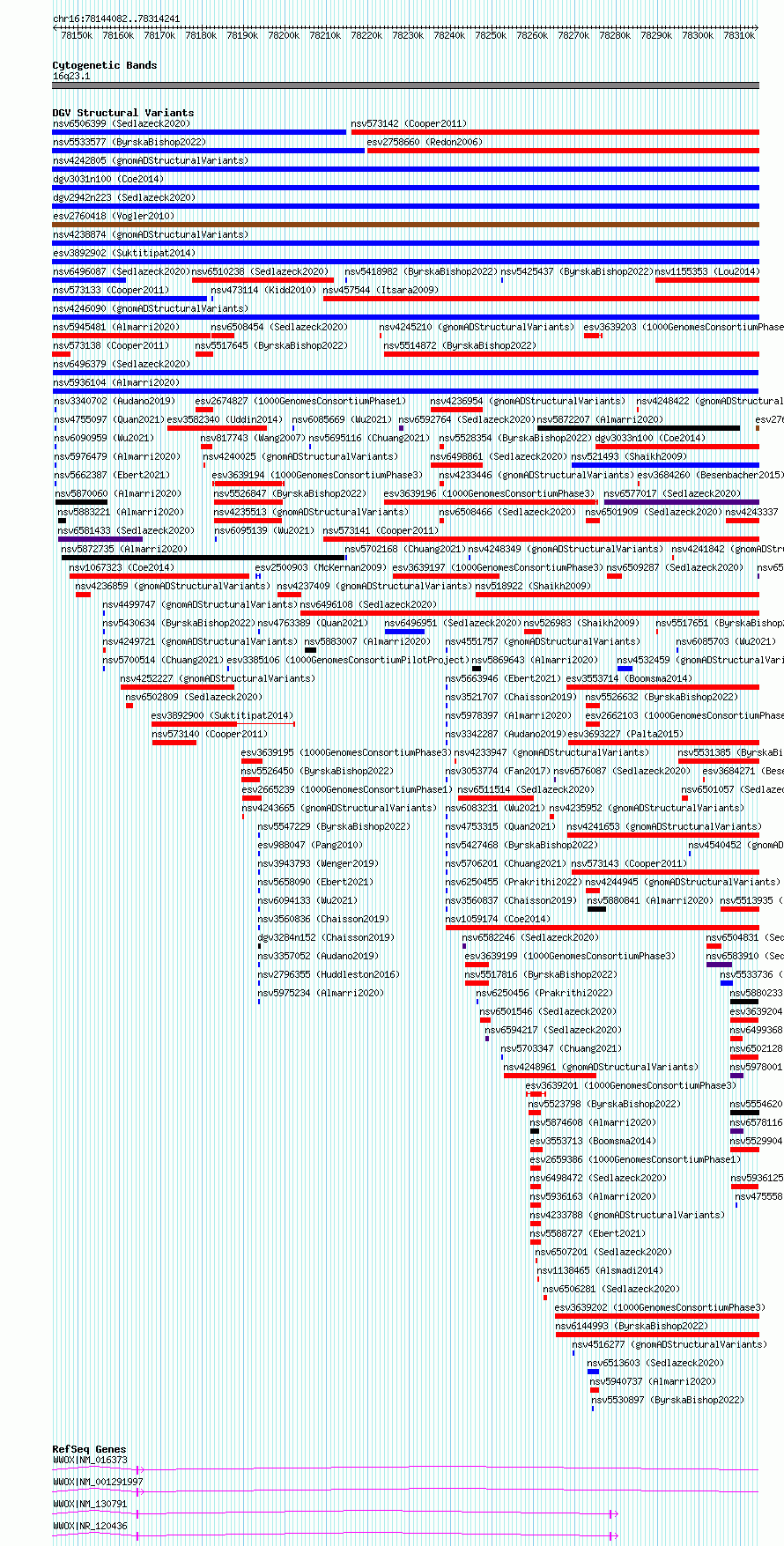The height and width of the screenshot is (1546, 784).
Task: Select the WWOX|NM_001291997 transcript label
Action: click(x=98, y=1482)
